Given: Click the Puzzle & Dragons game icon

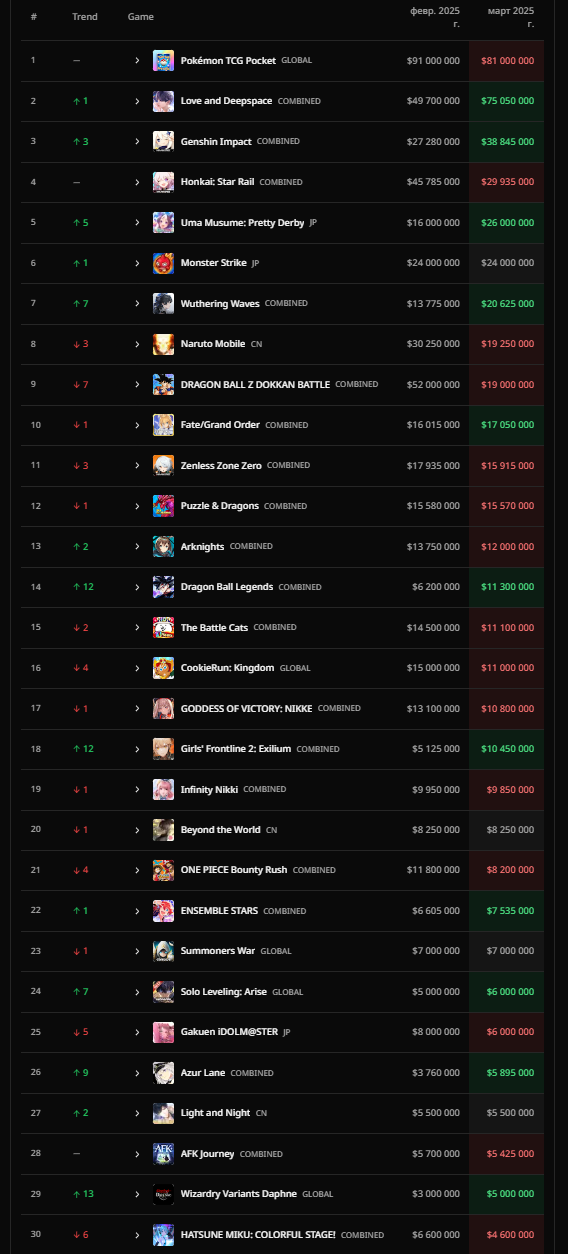Looking at the screenshot, I should 163,506.
